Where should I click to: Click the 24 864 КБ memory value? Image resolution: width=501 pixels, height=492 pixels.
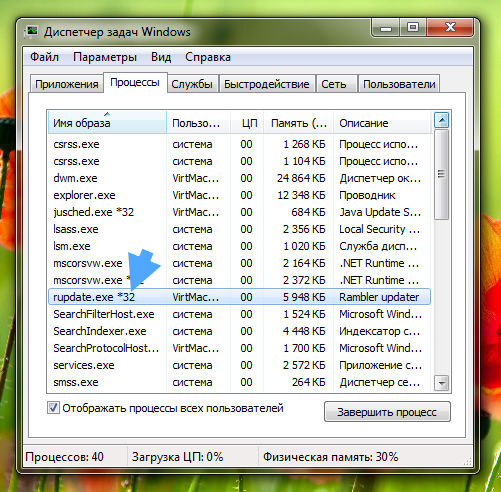pos(301,178)
